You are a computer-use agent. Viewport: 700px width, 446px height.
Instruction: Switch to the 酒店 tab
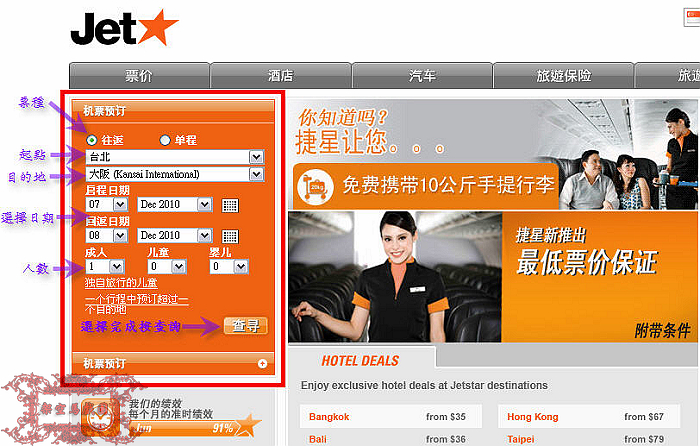tap(280, 76)
